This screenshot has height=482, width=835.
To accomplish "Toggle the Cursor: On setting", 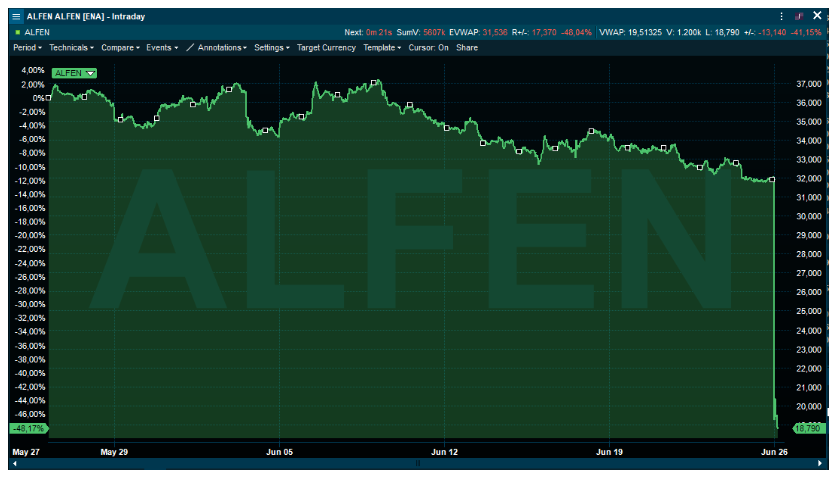I will 428,47.
